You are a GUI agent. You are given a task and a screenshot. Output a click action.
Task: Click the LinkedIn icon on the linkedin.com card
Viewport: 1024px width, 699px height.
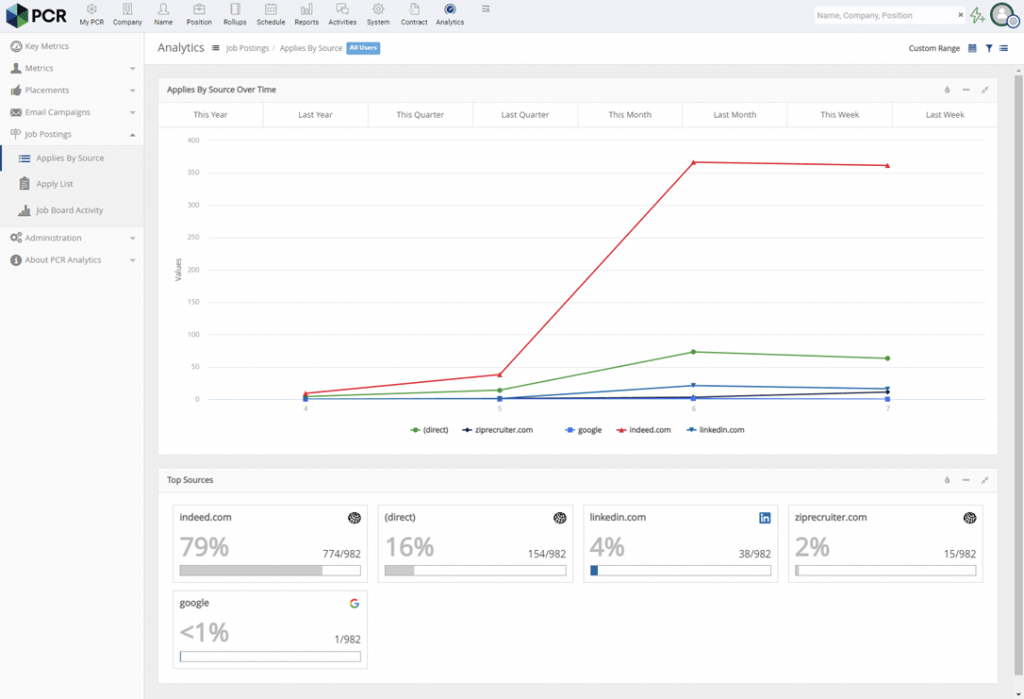764,517
